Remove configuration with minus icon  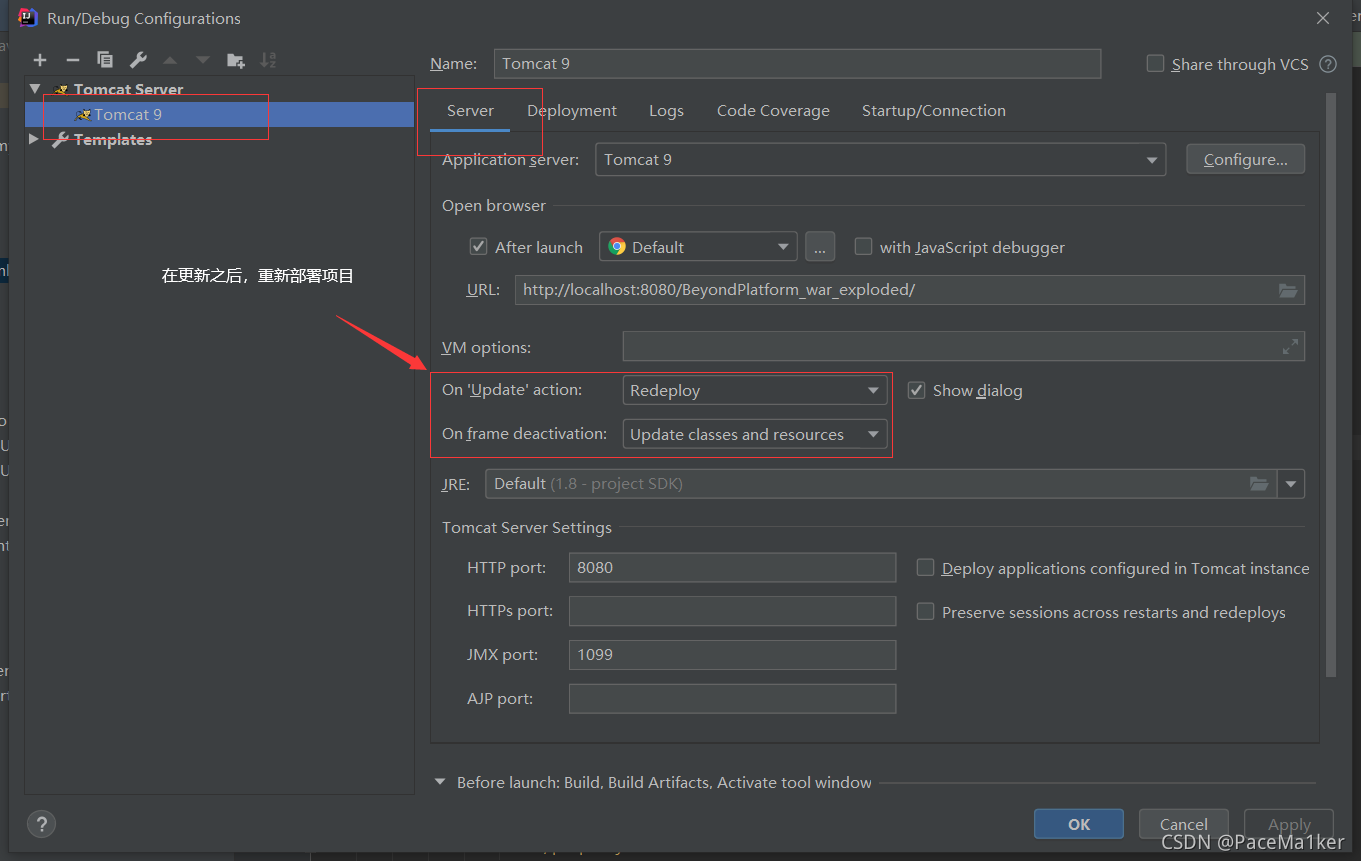pos(72,60)
